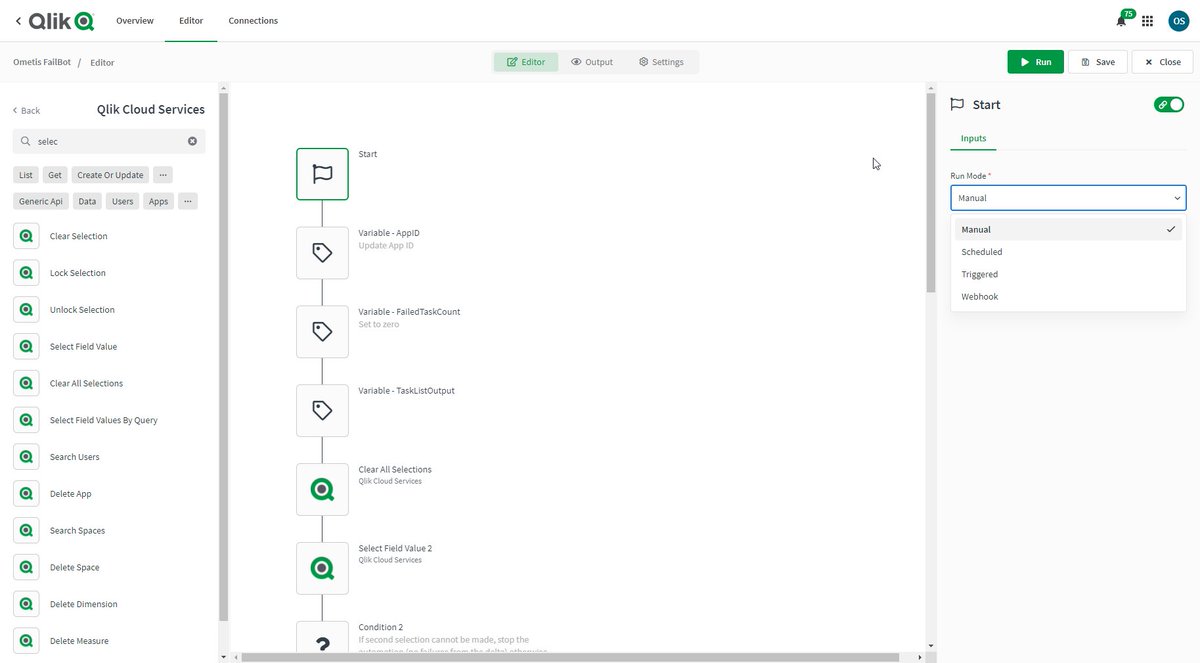1200x663 pixels.
Task: Filter blocks by List
Action: pyautogui.click(x=26, y=175)
